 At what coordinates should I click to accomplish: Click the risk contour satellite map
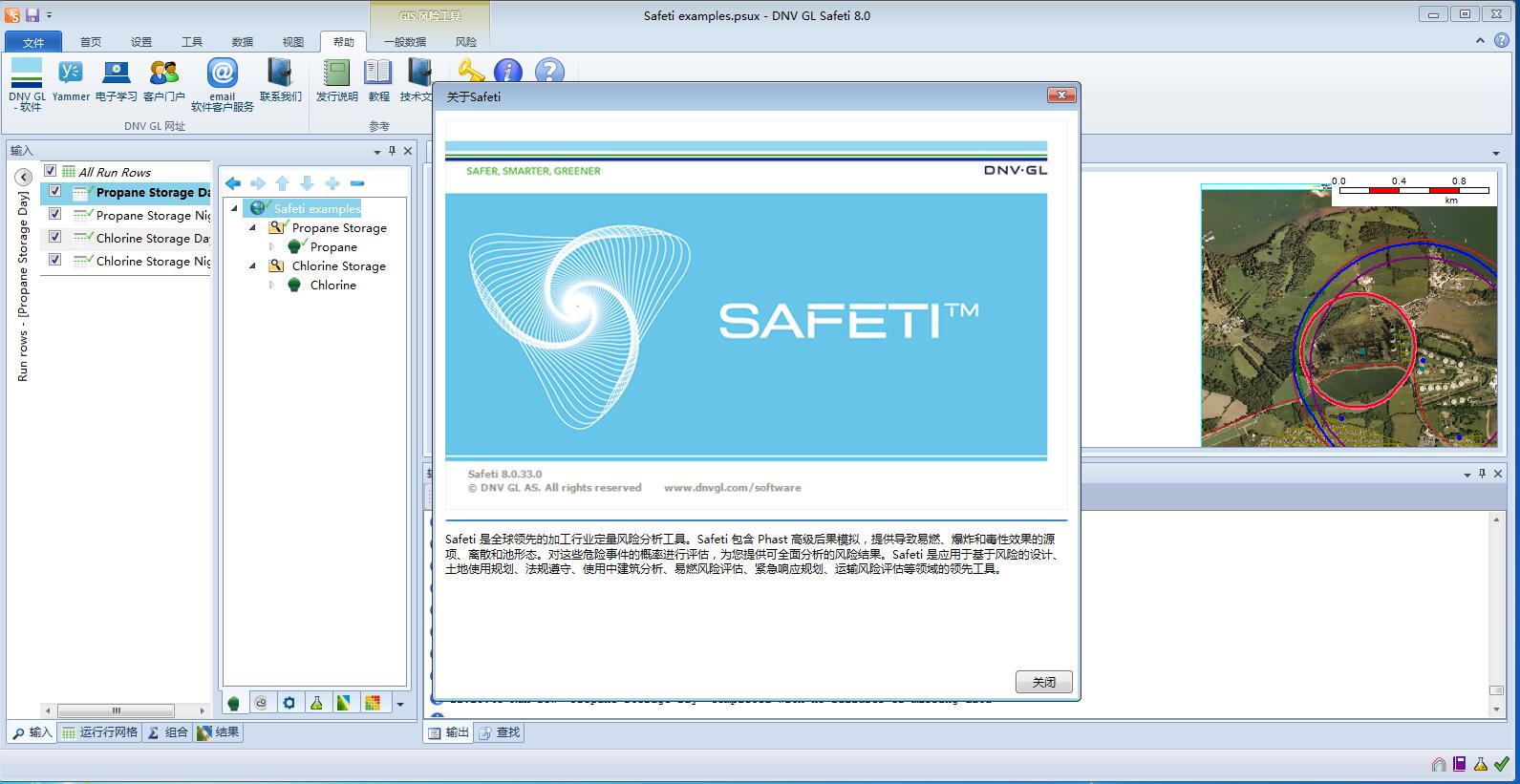tap(1349, 315)
